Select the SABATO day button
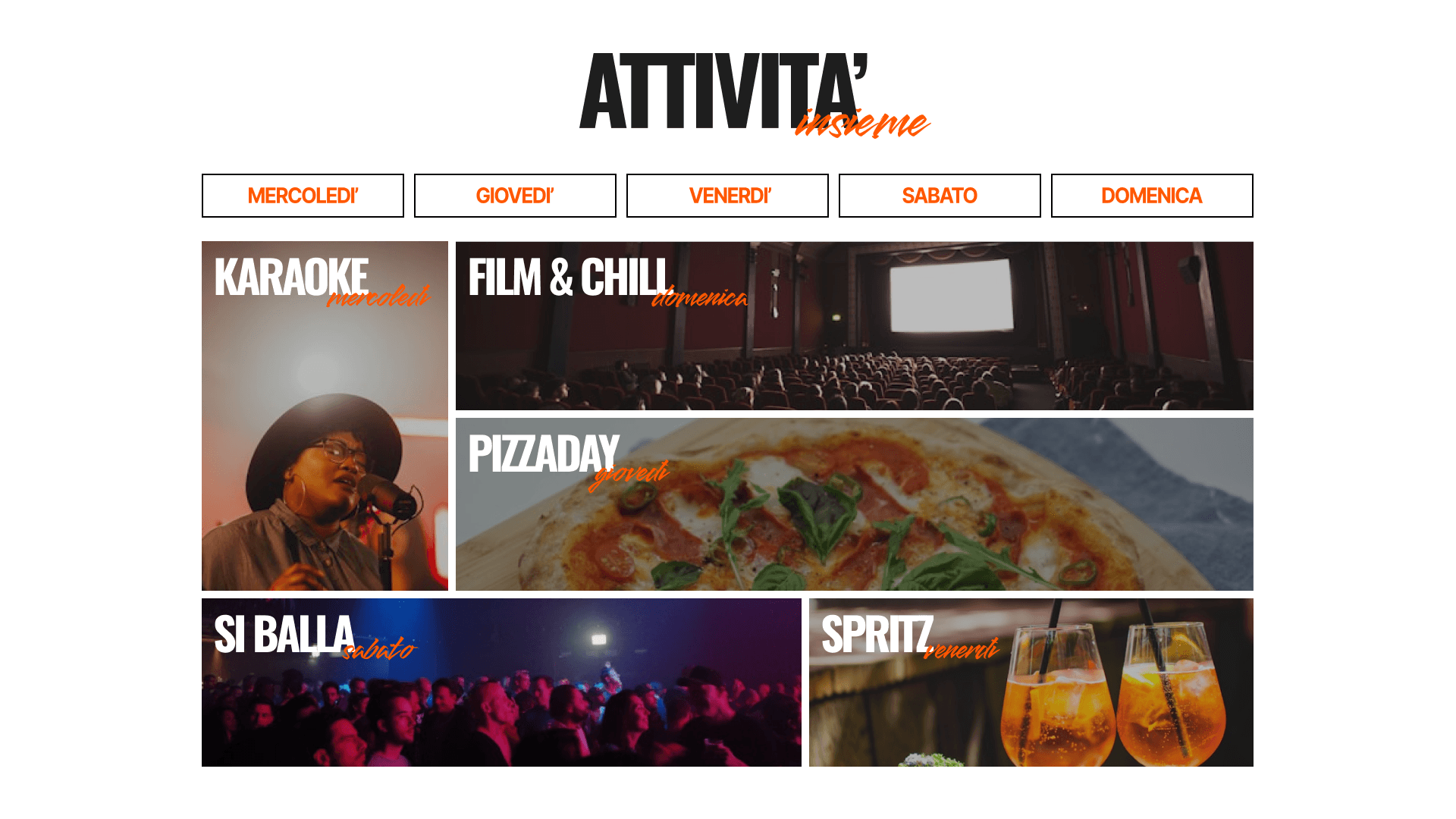The height and width of the screenshot is (819, 1456). coord(940,196)
